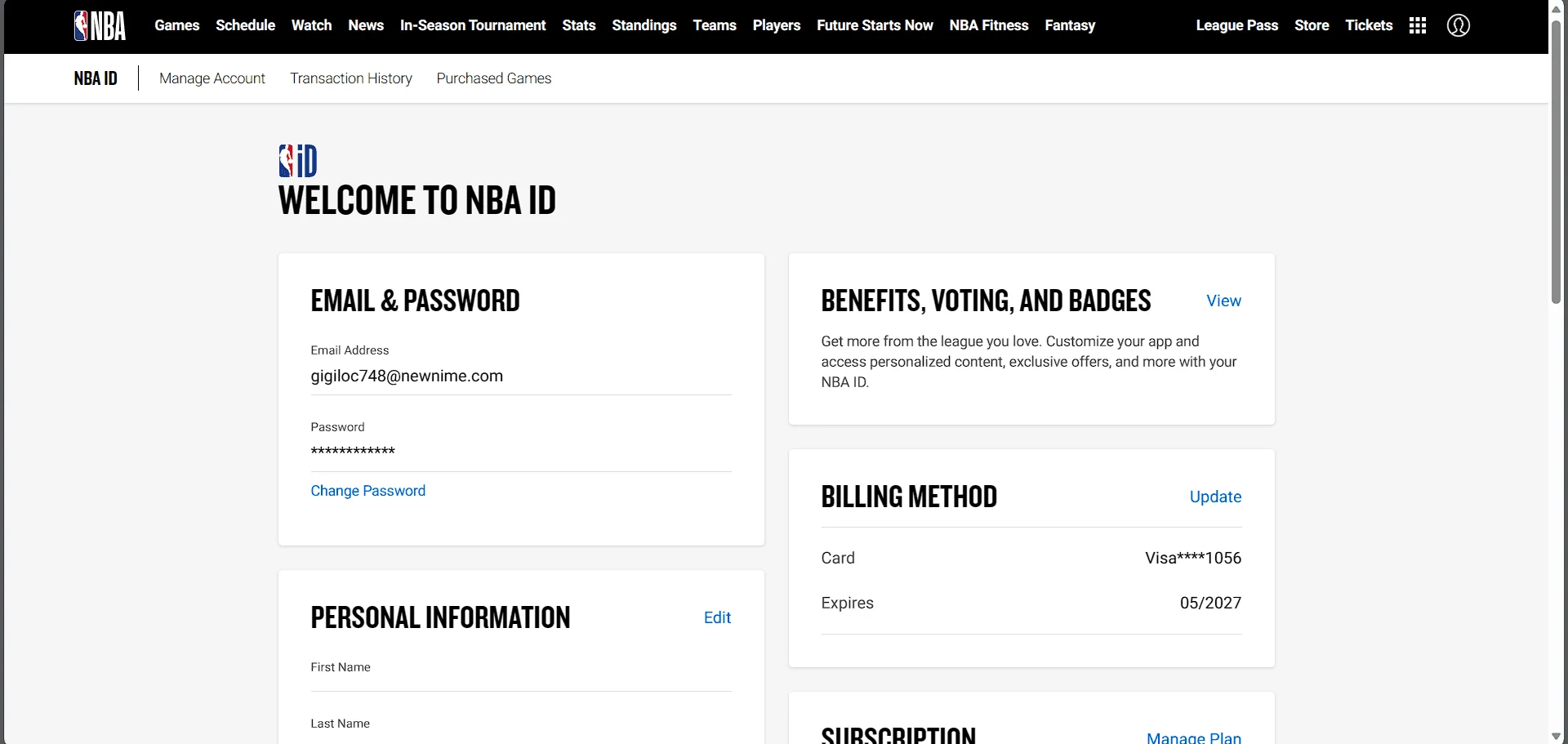The height and width of the screenshot is (744, 1568).
Task: Click the Change Password link
Action: (368, 491)
